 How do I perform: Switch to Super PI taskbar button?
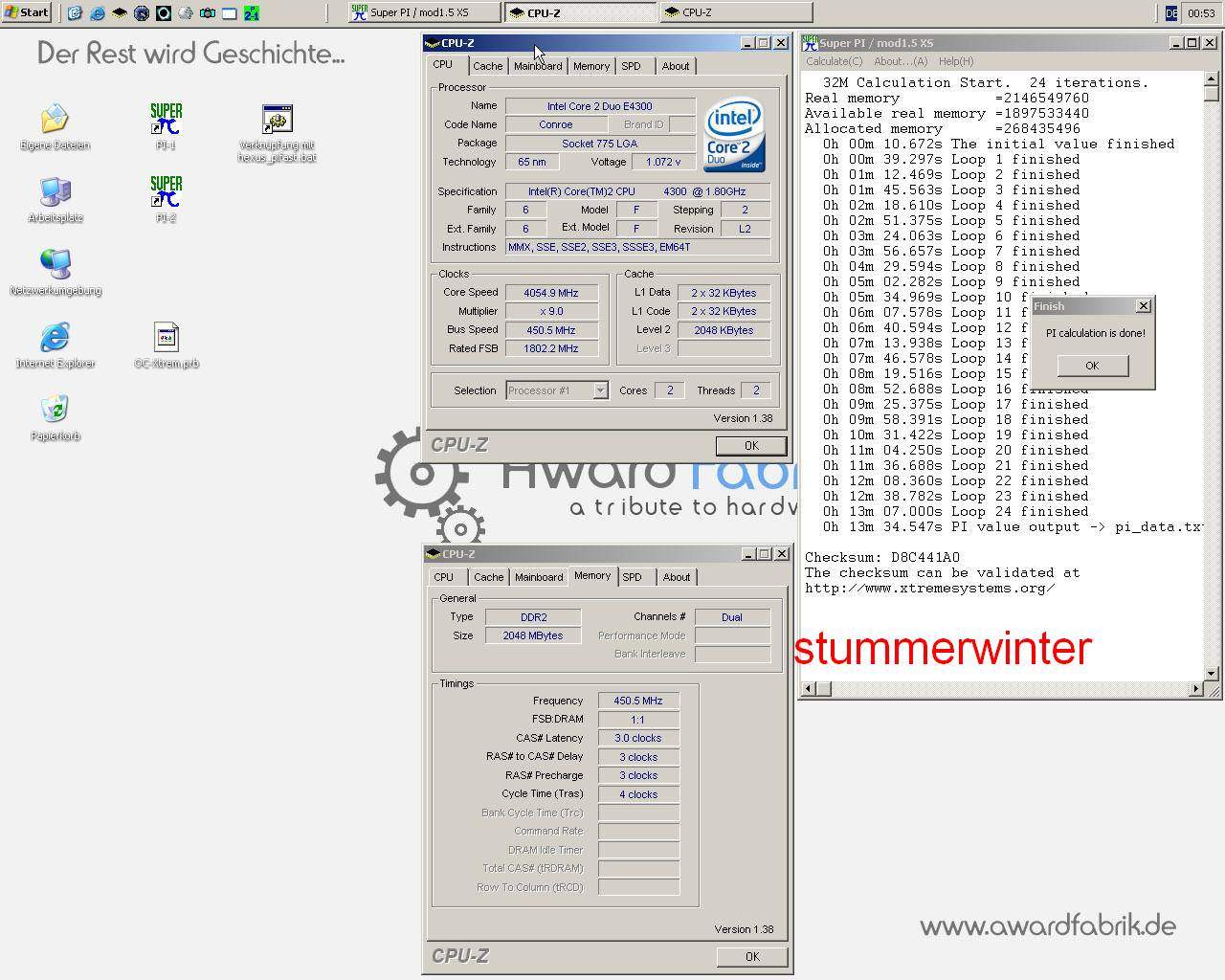click(424, 12)
